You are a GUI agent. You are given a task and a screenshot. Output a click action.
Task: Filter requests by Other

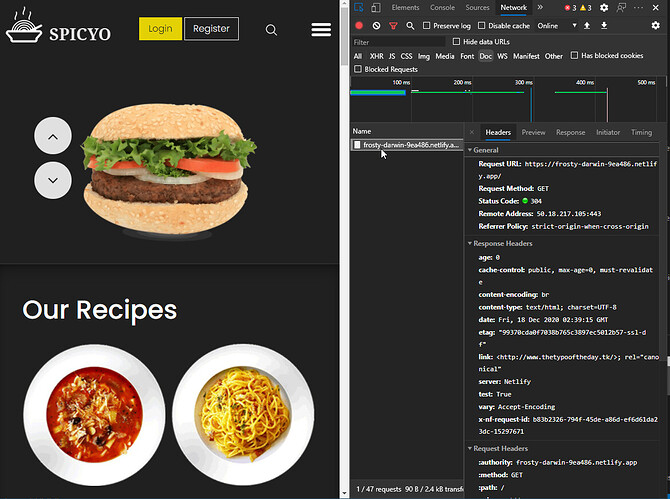tap(554, 56)
